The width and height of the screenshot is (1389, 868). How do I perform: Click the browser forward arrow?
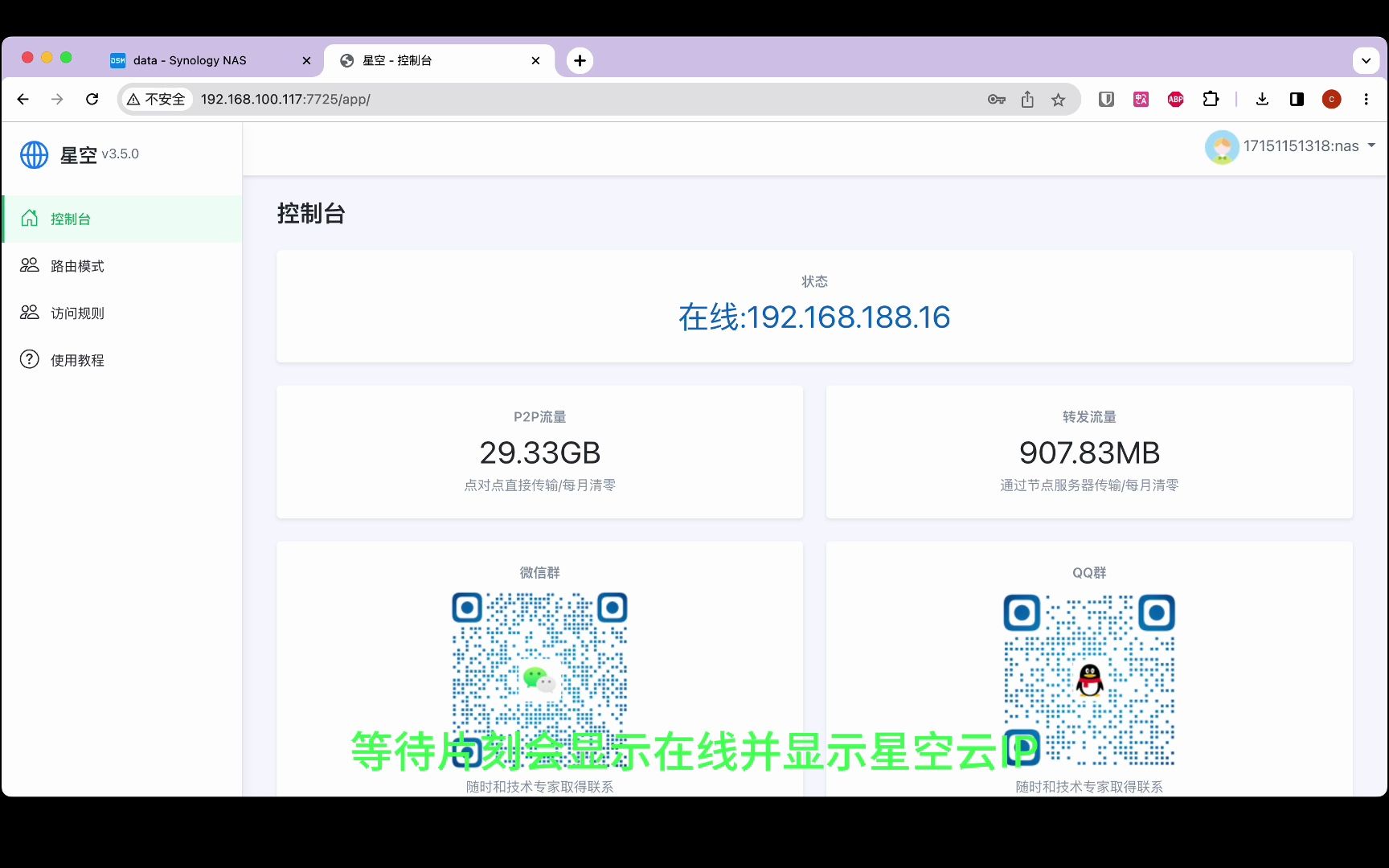(57, 99)
